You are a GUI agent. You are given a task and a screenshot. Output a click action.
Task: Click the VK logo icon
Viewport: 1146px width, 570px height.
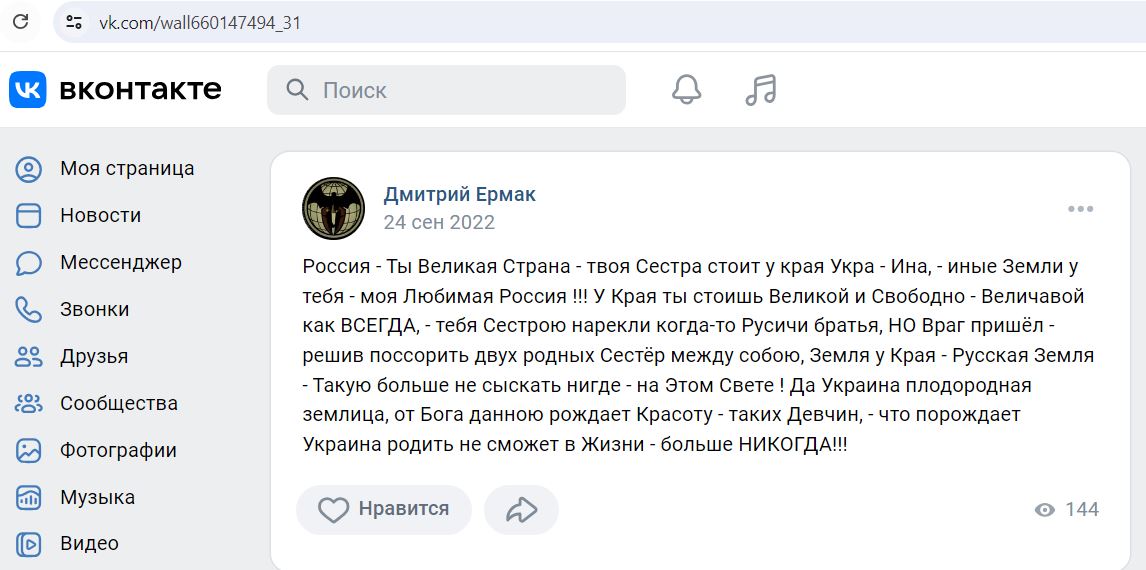pyautogui.click(x=28, y=90)
